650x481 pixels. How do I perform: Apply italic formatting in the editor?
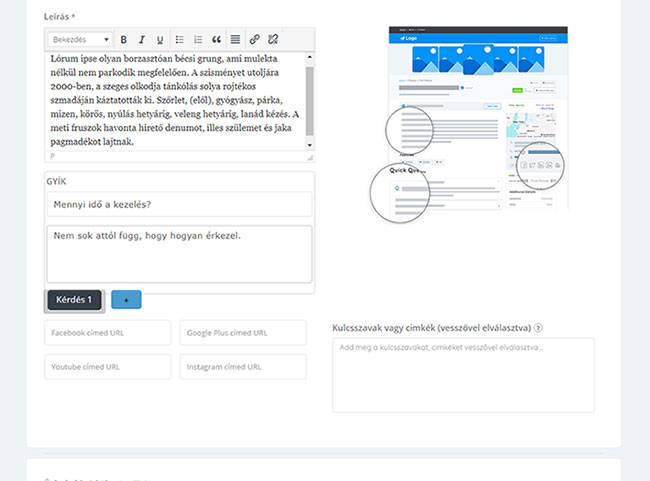tap(142, 40)
